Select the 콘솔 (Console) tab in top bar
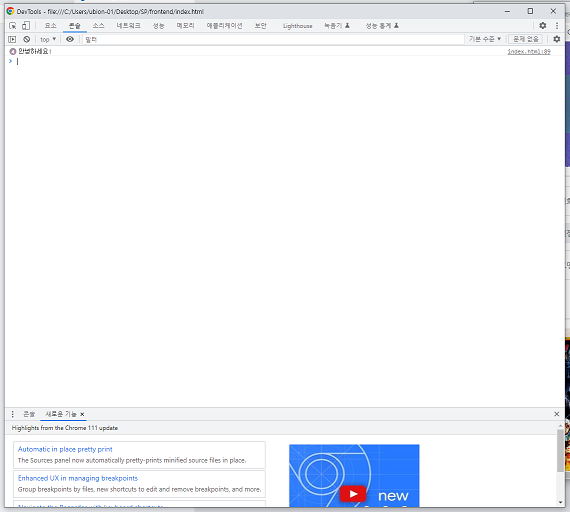Screen dimensions: 570x512 click(75, 26)
